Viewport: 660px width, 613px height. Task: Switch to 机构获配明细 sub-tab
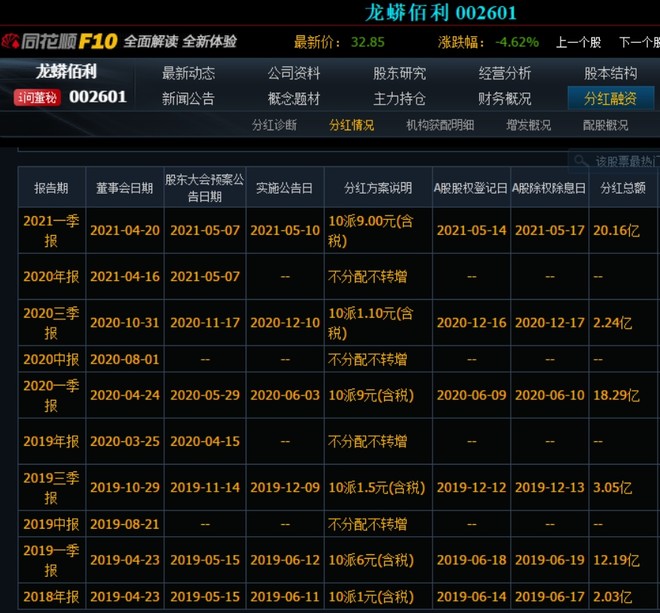point(440,125)
